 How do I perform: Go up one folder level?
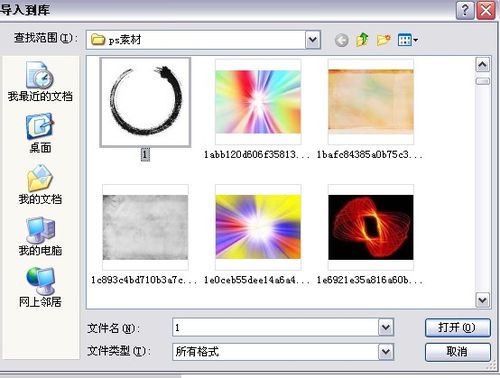[362, 40]
